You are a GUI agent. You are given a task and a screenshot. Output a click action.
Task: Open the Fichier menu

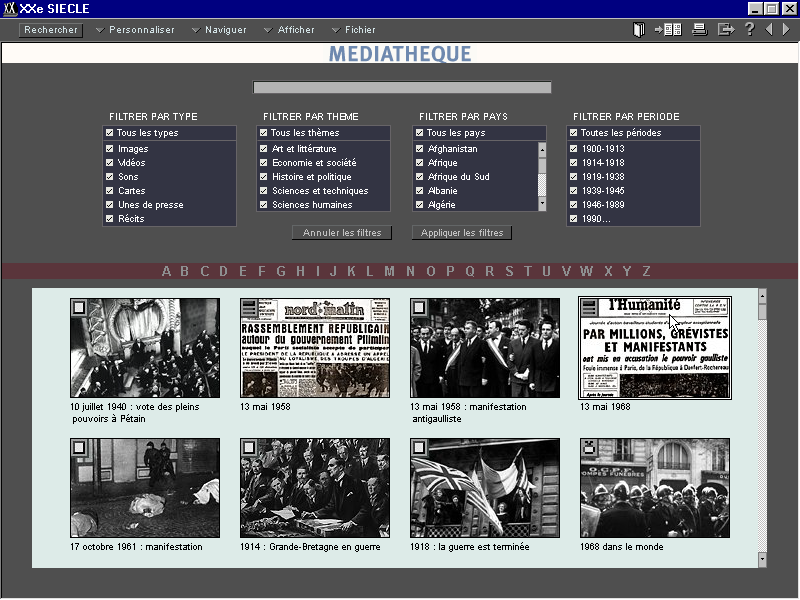tap(354, 30)
